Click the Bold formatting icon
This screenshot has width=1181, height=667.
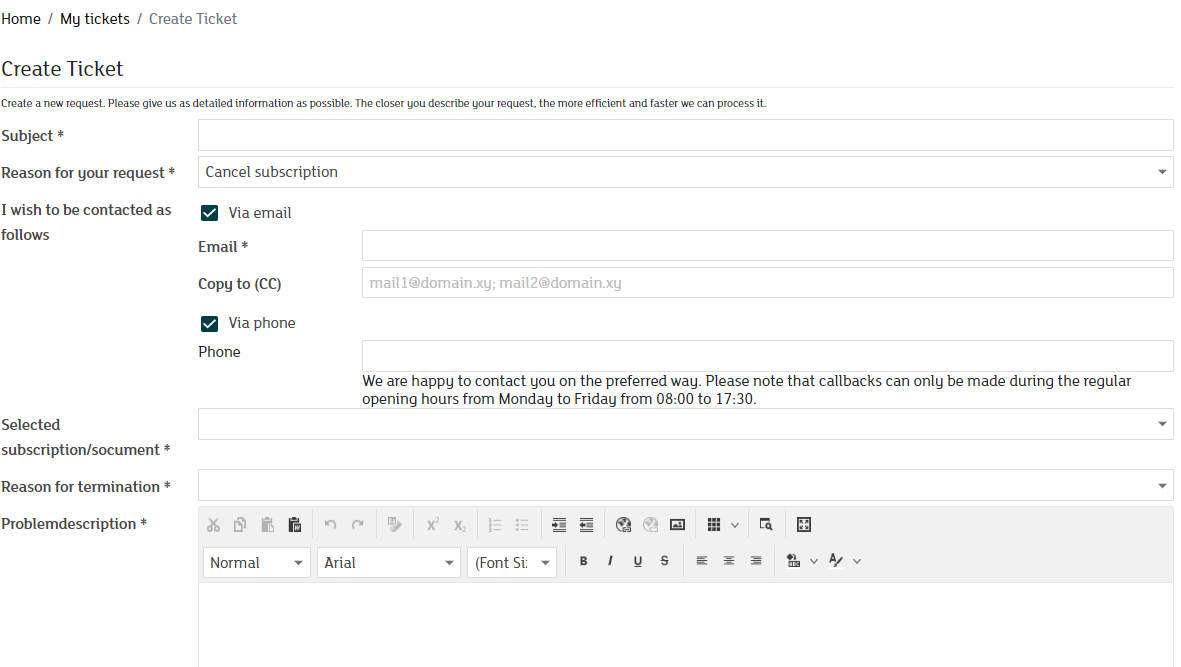[x=584, y=562]
